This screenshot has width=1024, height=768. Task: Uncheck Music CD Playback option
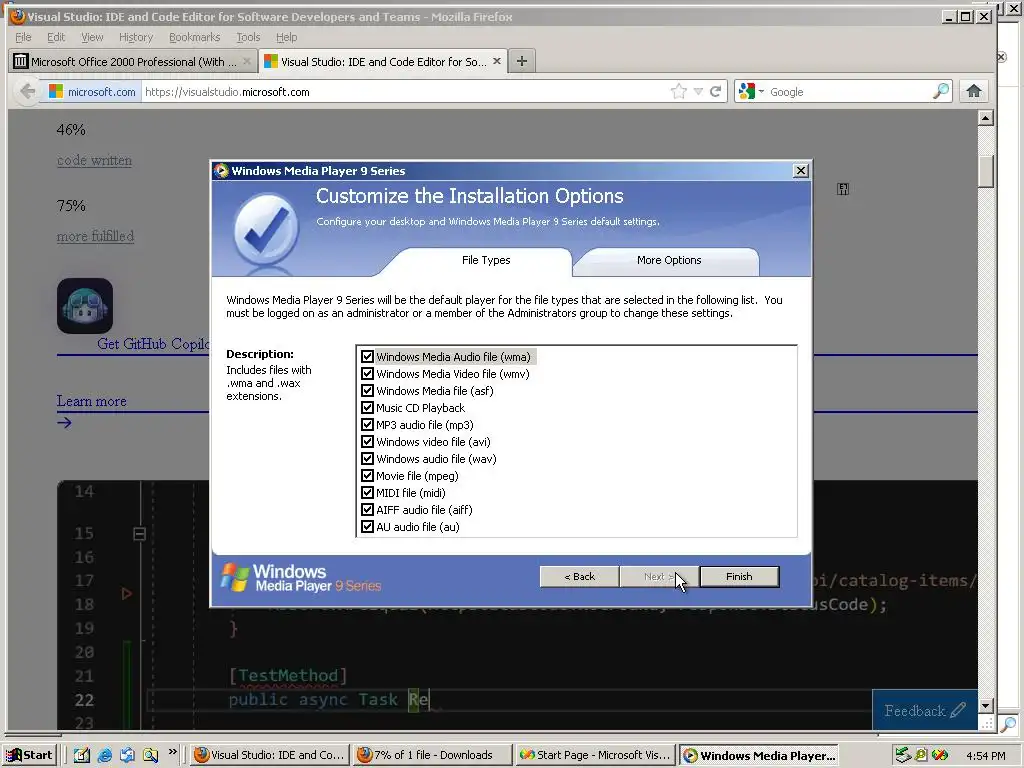[367, 408]
